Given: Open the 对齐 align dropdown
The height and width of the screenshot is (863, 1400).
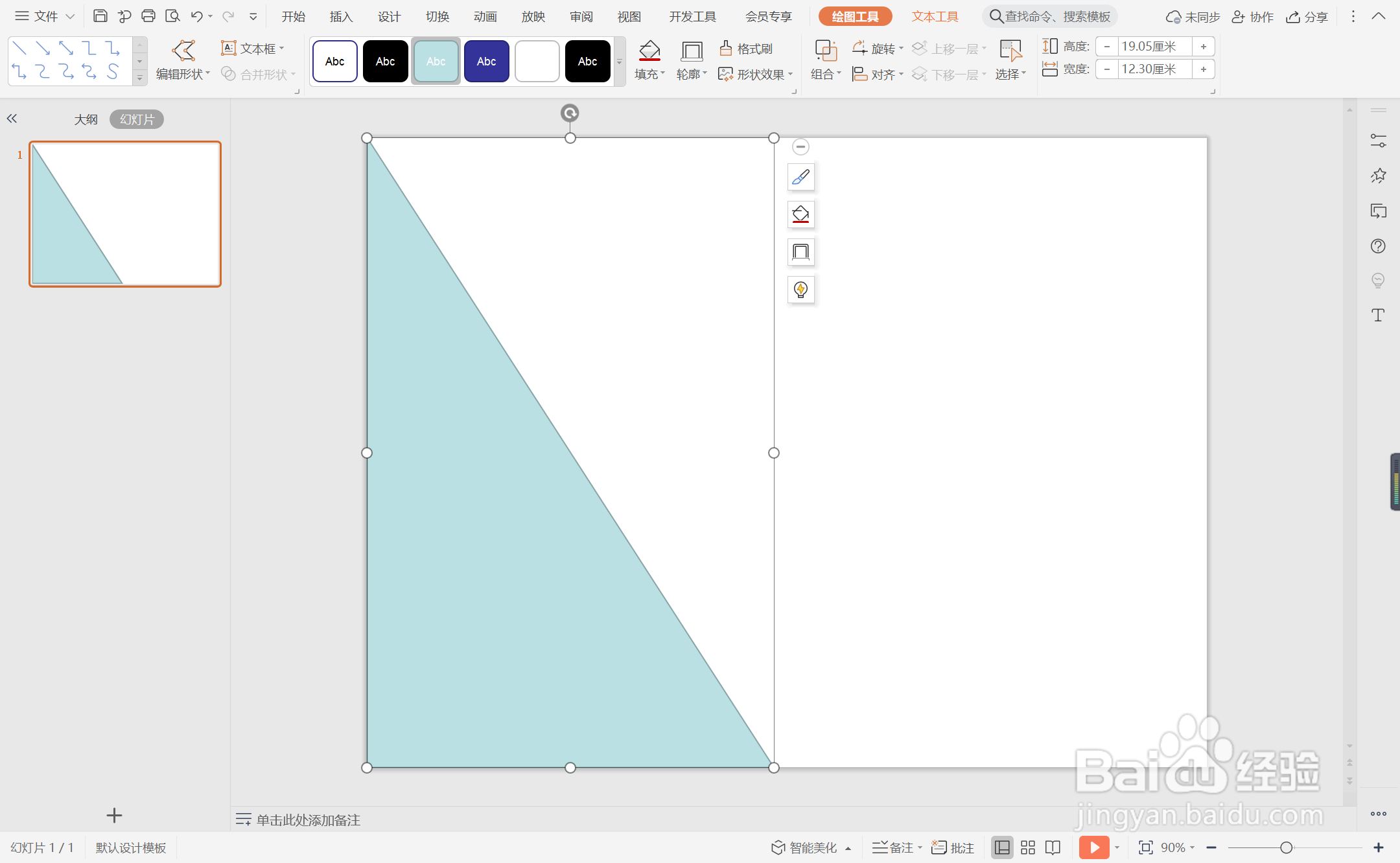Looking at the screenshot, I should (878, 75).
